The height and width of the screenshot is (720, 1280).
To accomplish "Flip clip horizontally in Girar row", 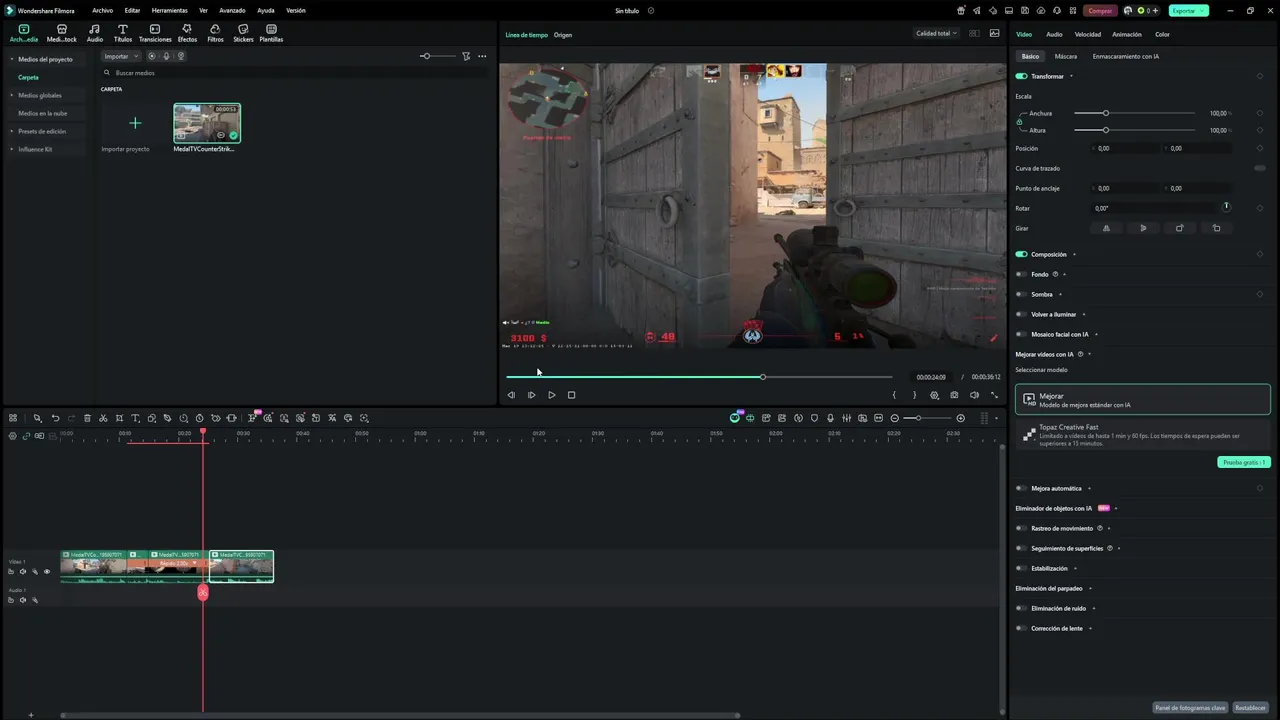I will pyautogui.click(x=1106, y=228).
